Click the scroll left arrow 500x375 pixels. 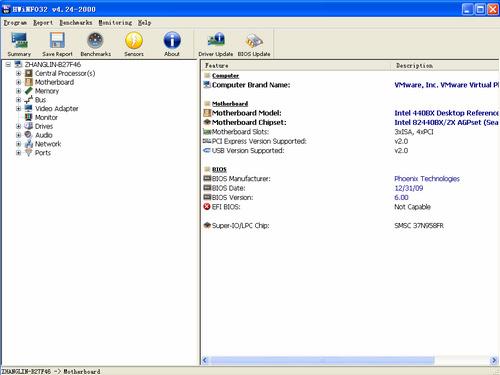(205, 360)
